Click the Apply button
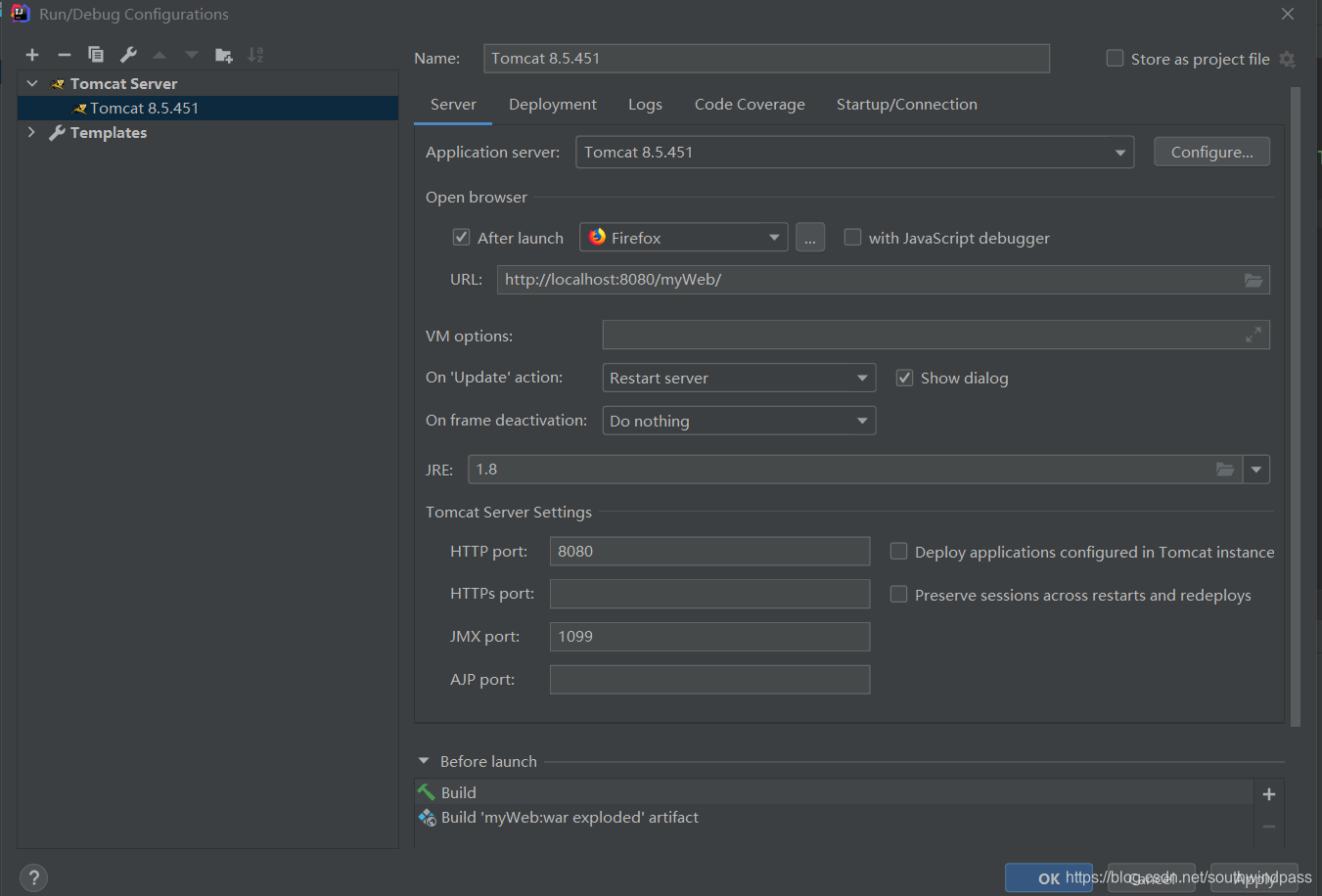Screen dimensions: 1322x896 [1254, 878]
